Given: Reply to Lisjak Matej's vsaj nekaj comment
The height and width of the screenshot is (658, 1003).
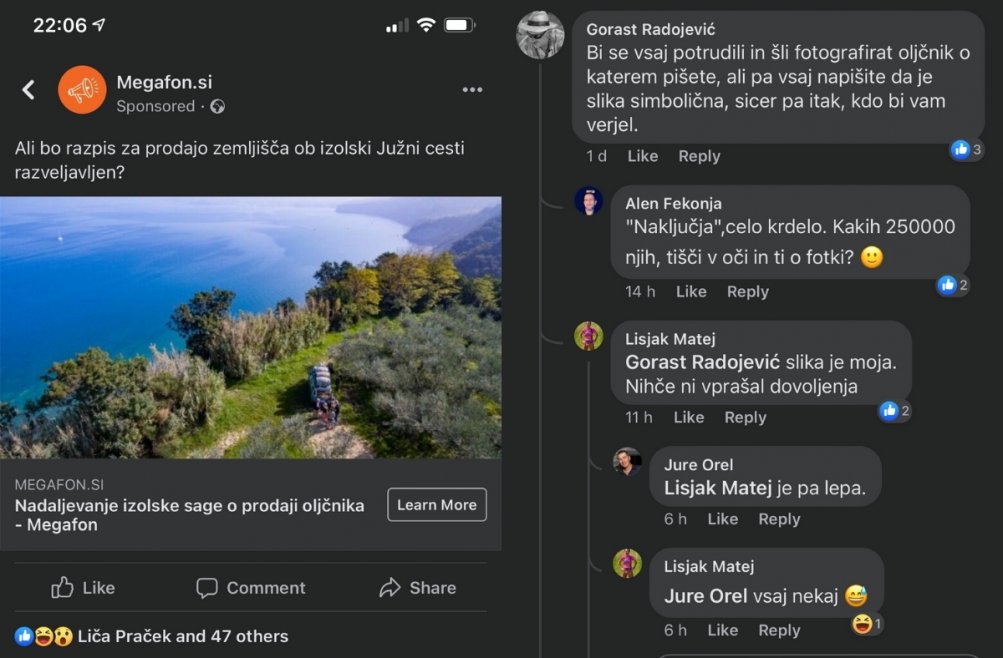Looking at the screenshot, I should coord(779,631).
